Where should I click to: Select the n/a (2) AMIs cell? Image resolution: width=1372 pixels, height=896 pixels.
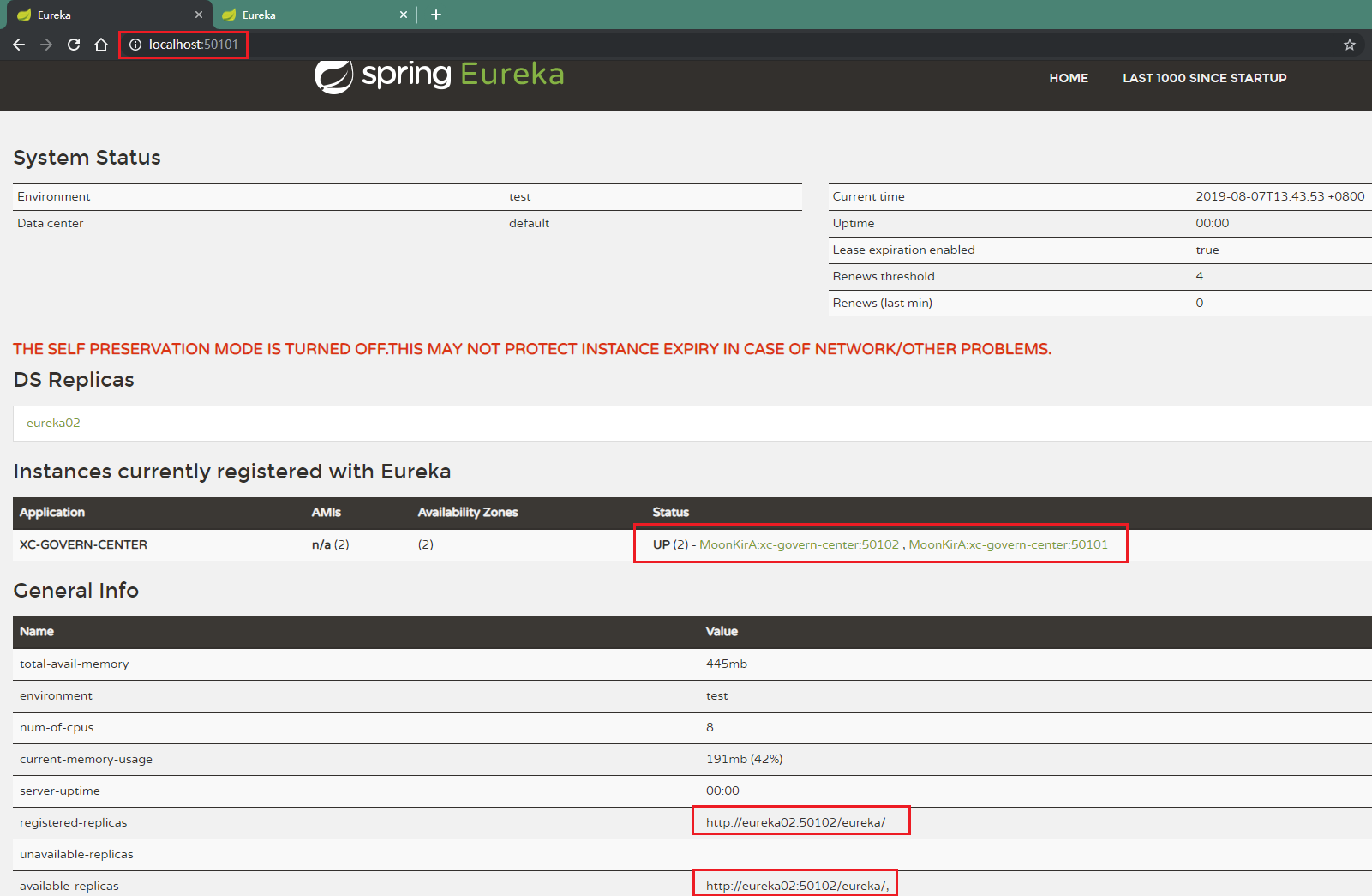point(331,544)
